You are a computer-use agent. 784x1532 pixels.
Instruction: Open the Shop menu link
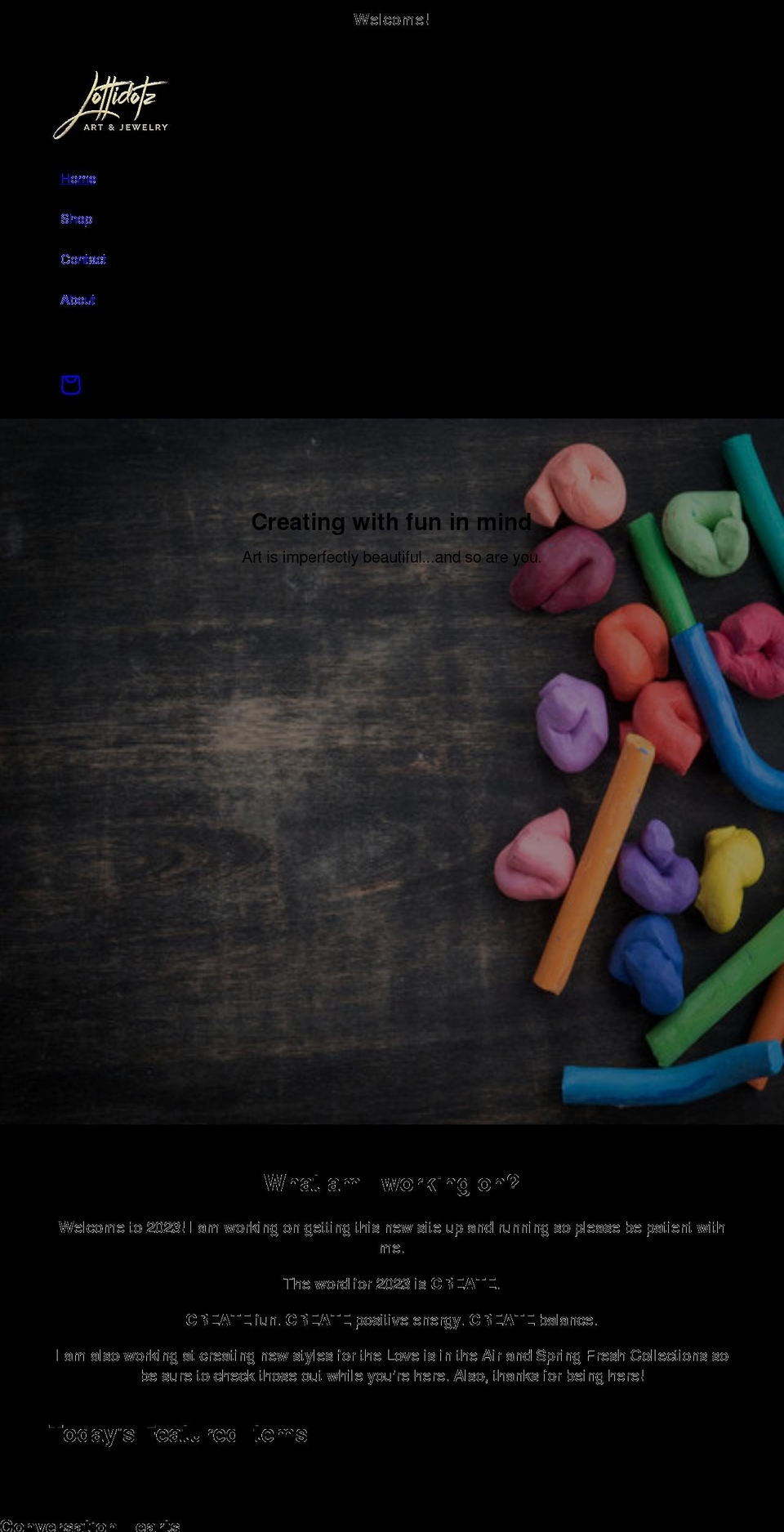coord(77,218)
